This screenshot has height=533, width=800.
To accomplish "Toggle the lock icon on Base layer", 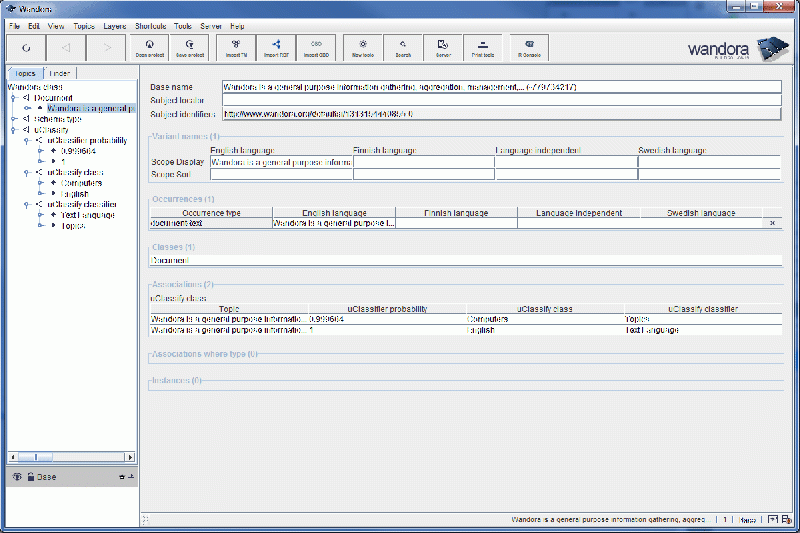I will point(30,477).
